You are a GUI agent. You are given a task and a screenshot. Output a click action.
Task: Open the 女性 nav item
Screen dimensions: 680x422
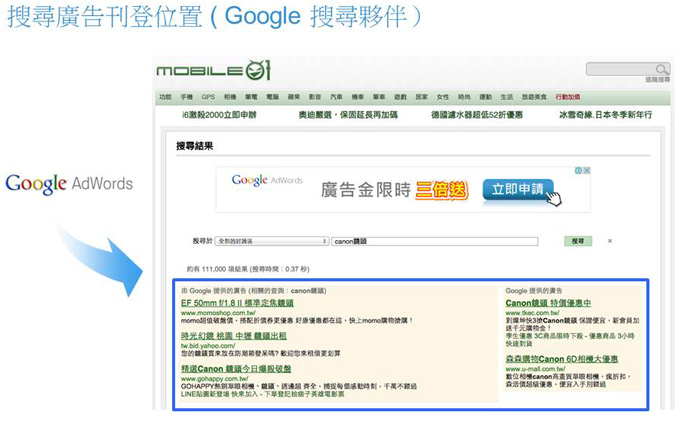pos(443,97)
